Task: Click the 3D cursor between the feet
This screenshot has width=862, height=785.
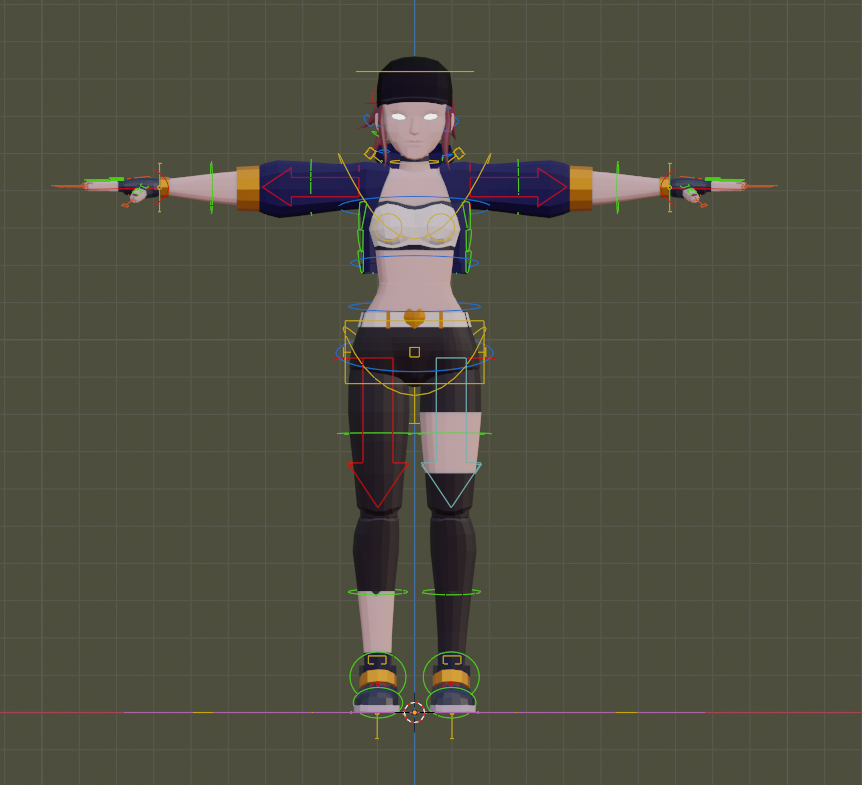Action: [x=415, y=712]
